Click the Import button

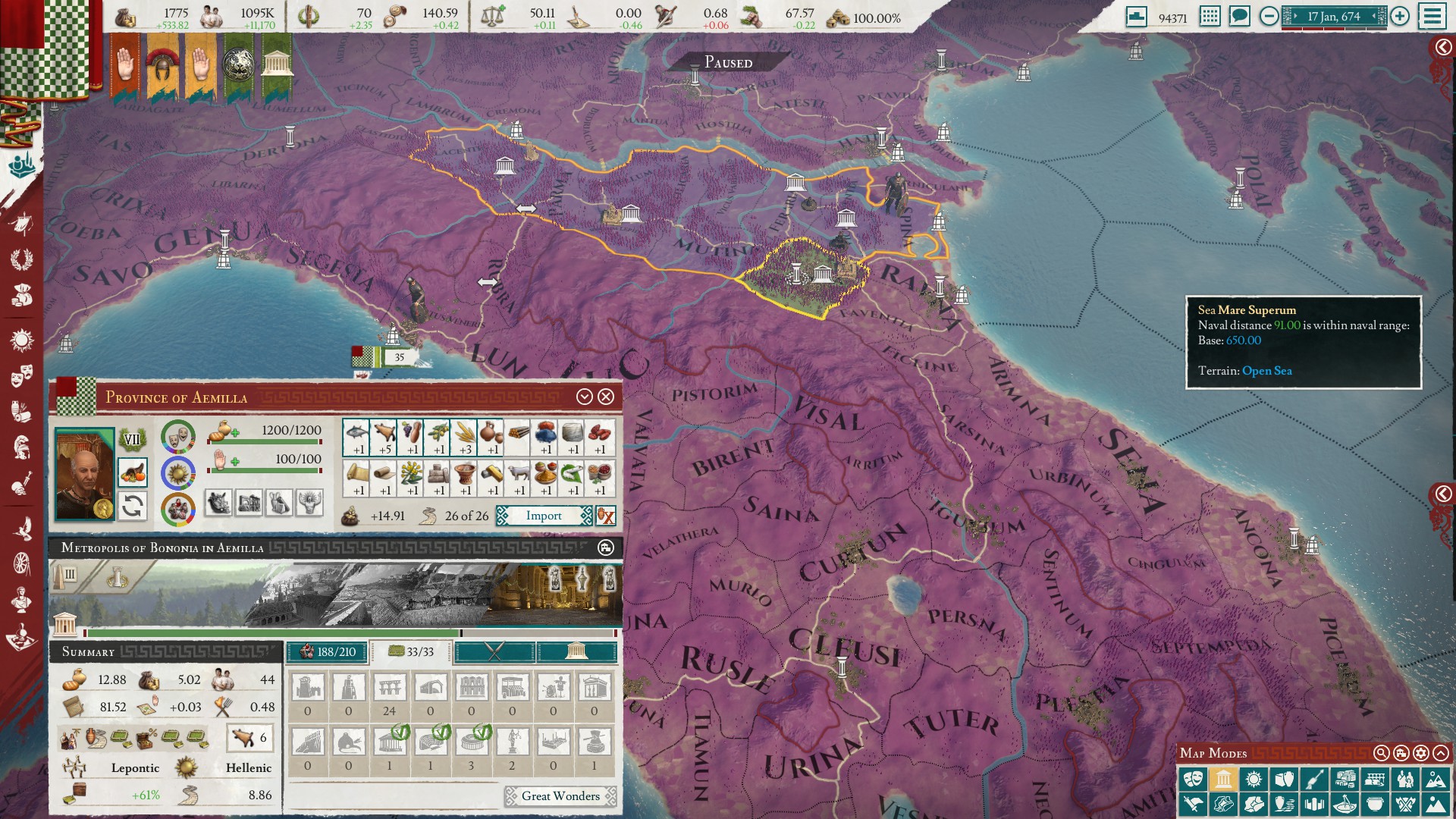(x=543, y=516)
